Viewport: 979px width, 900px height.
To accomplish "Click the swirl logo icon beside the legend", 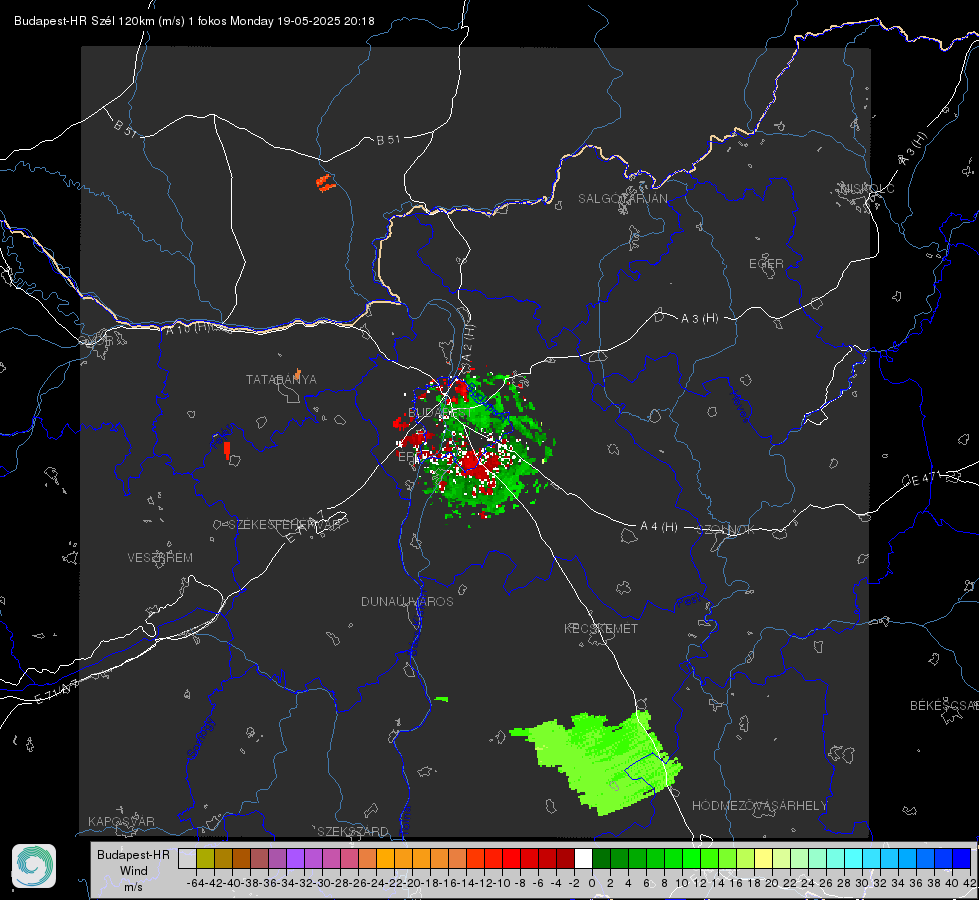I will (34, 866).
